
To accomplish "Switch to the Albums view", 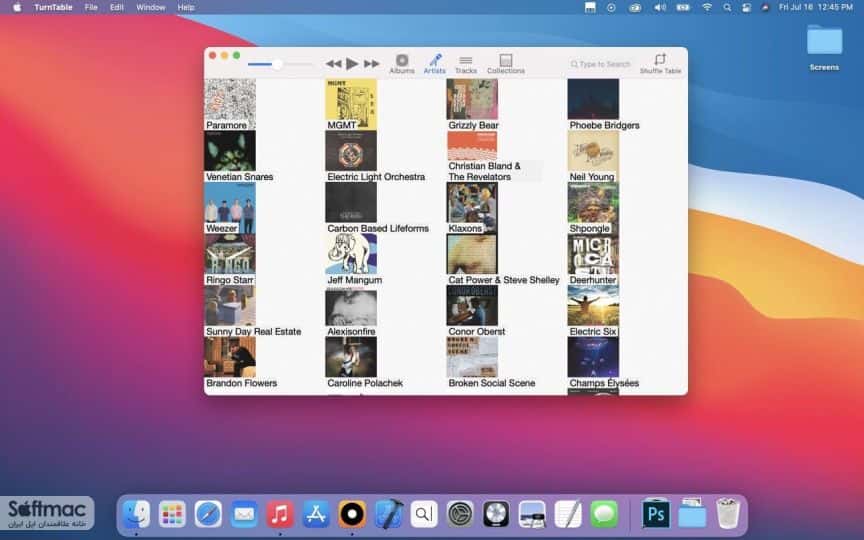I will tap(402, 64).
